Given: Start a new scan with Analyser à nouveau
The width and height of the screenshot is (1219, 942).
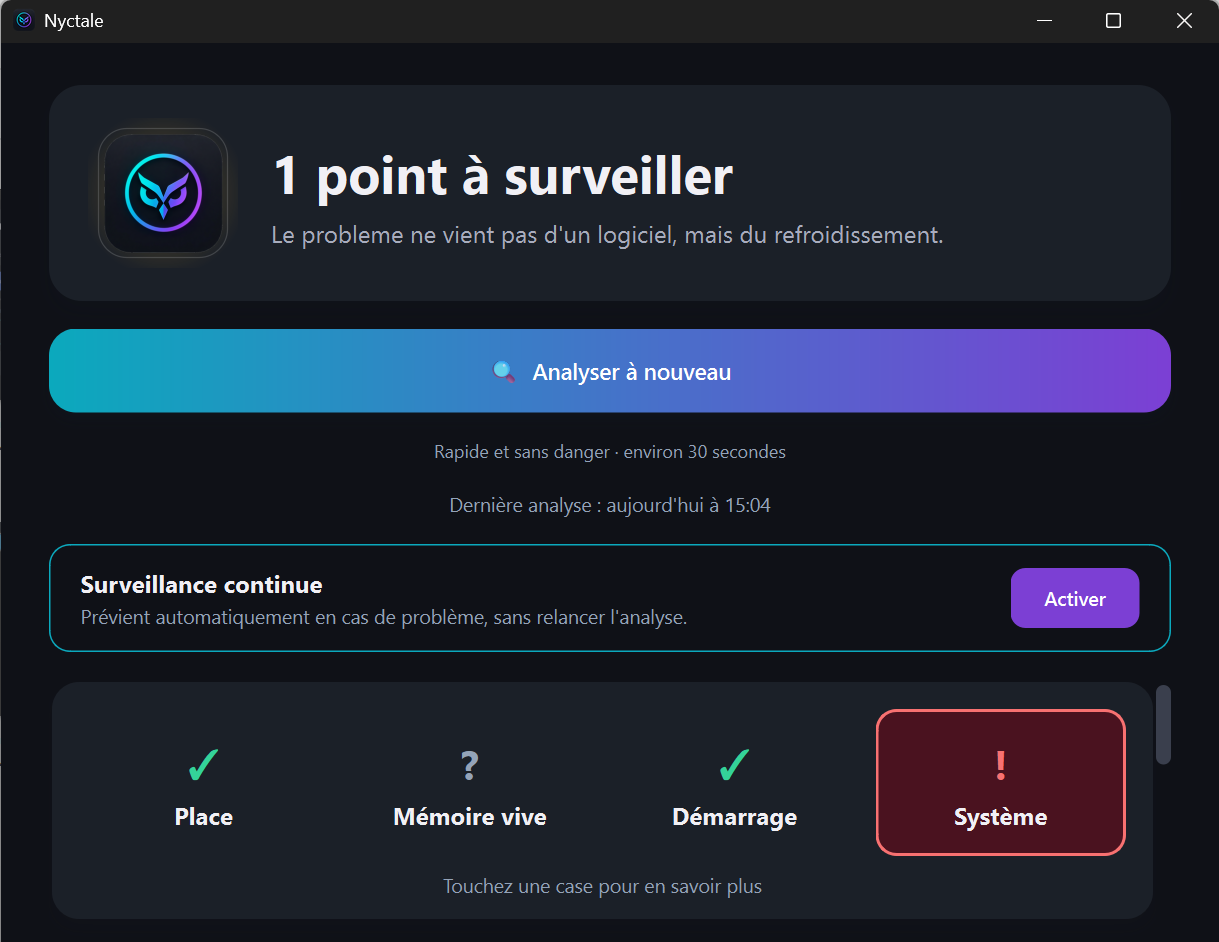Looking at the screenshot, I should [x=610, y=371].
